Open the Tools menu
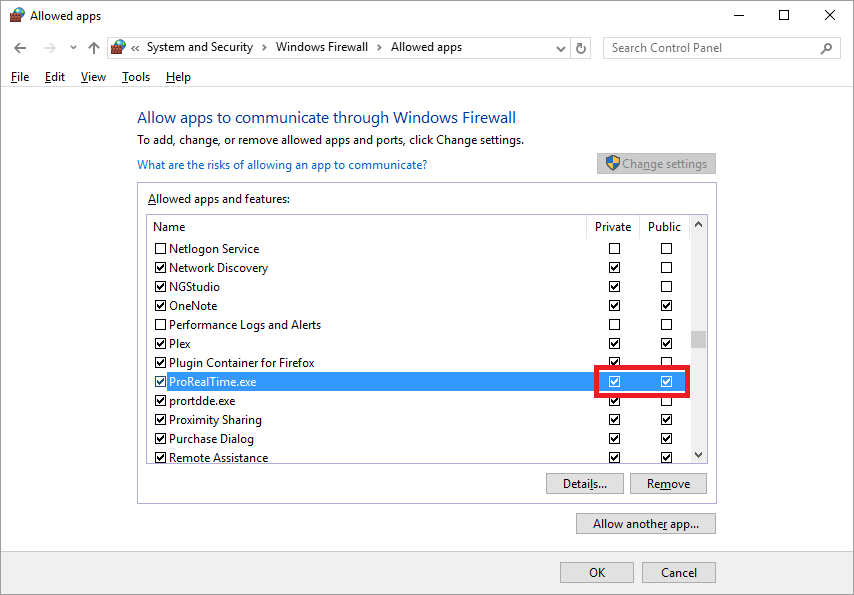Image resolution: width=854 pixels, height=595 pixels. [x=135, y=76]
